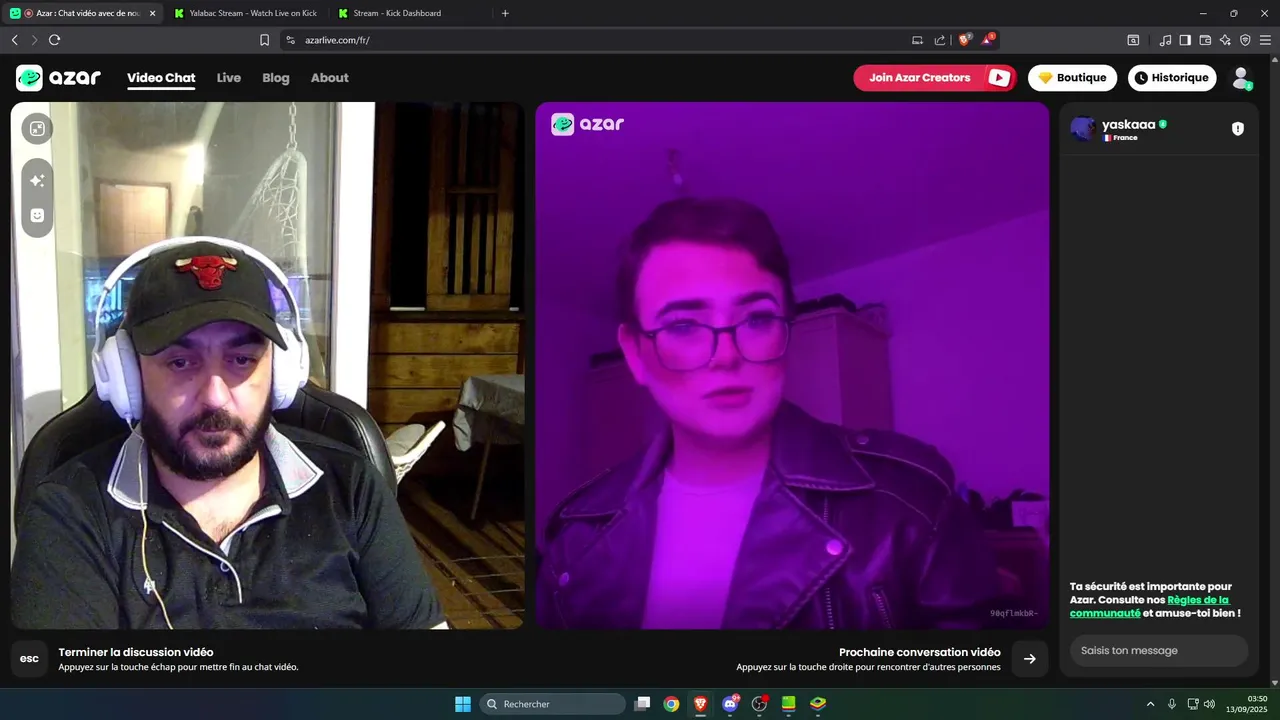Open Task View in taskbar
Screen dimensions: 1280x720
(x=643, y=704)
